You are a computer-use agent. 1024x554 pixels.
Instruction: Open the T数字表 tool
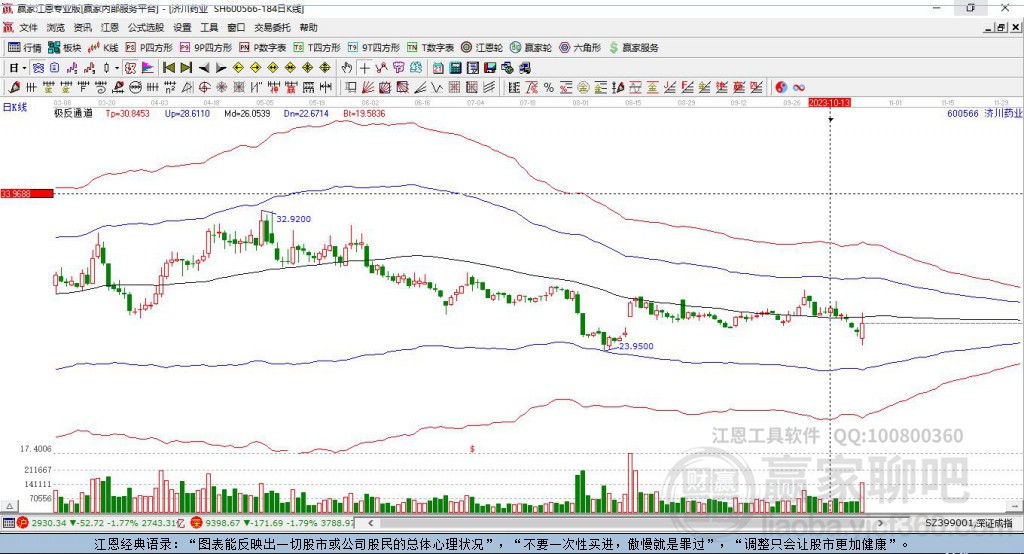tap(430, 48)
